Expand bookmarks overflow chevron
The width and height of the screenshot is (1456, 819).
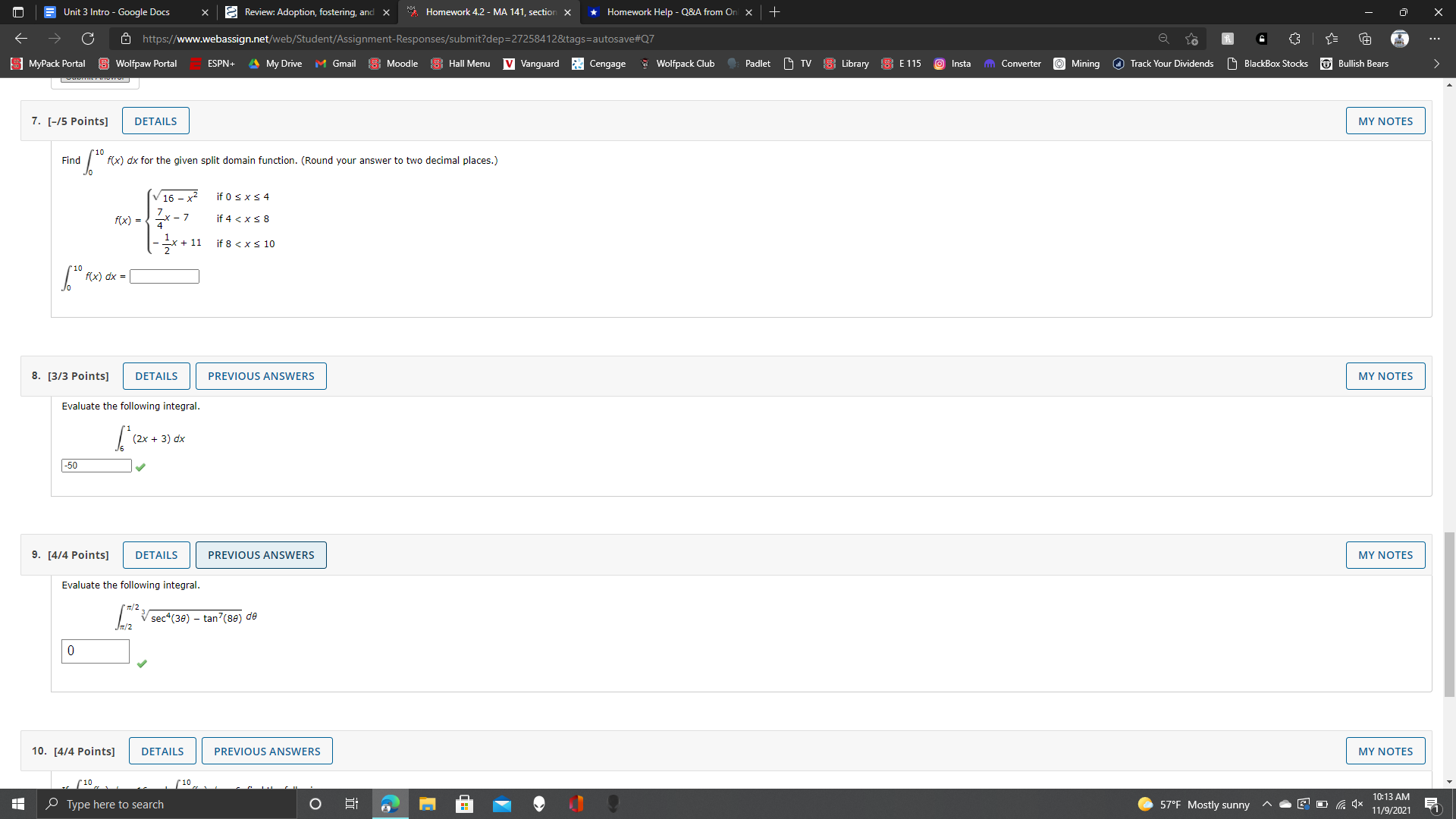(1436, 64)
